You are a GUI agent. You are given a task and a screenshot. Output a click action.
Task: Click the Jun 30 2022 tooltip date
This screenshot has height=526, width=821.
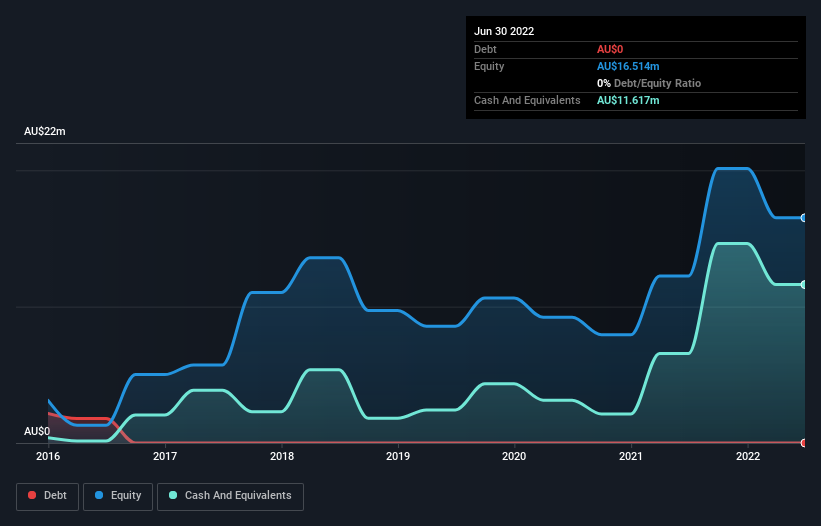point(504,31)
